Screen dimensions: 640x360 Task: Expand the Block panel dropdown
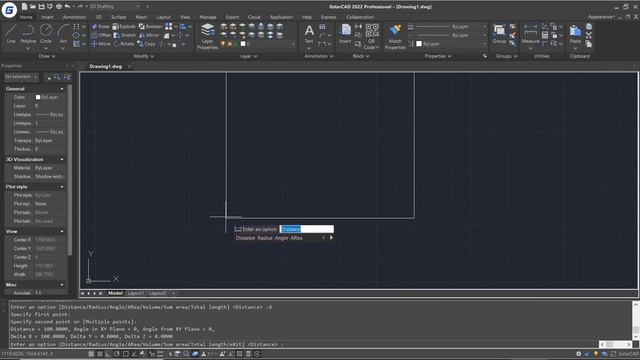coord(361,56)
